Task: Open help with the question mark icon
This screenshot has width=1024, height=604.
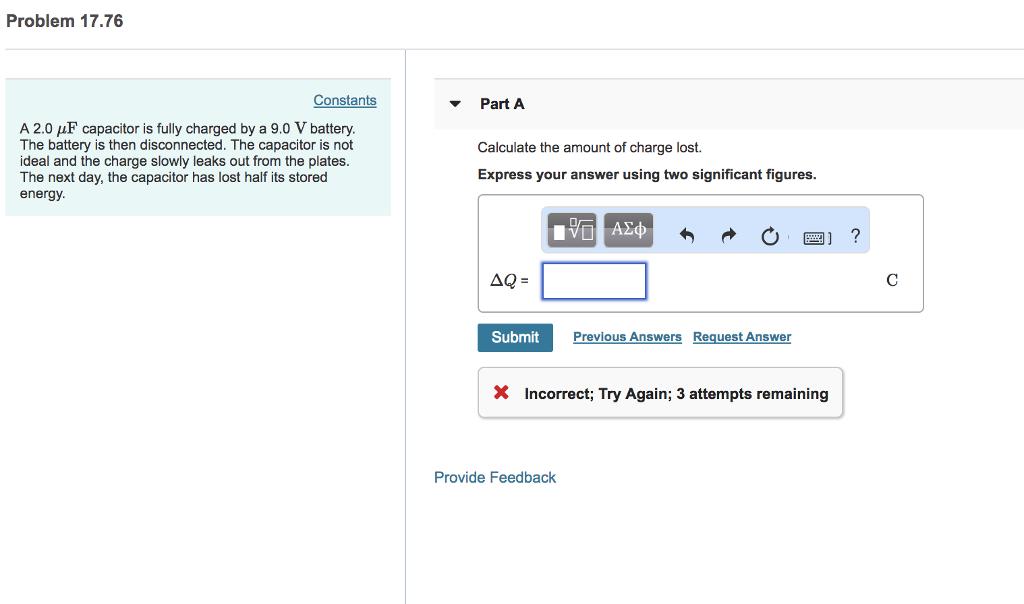Action: 856,236
